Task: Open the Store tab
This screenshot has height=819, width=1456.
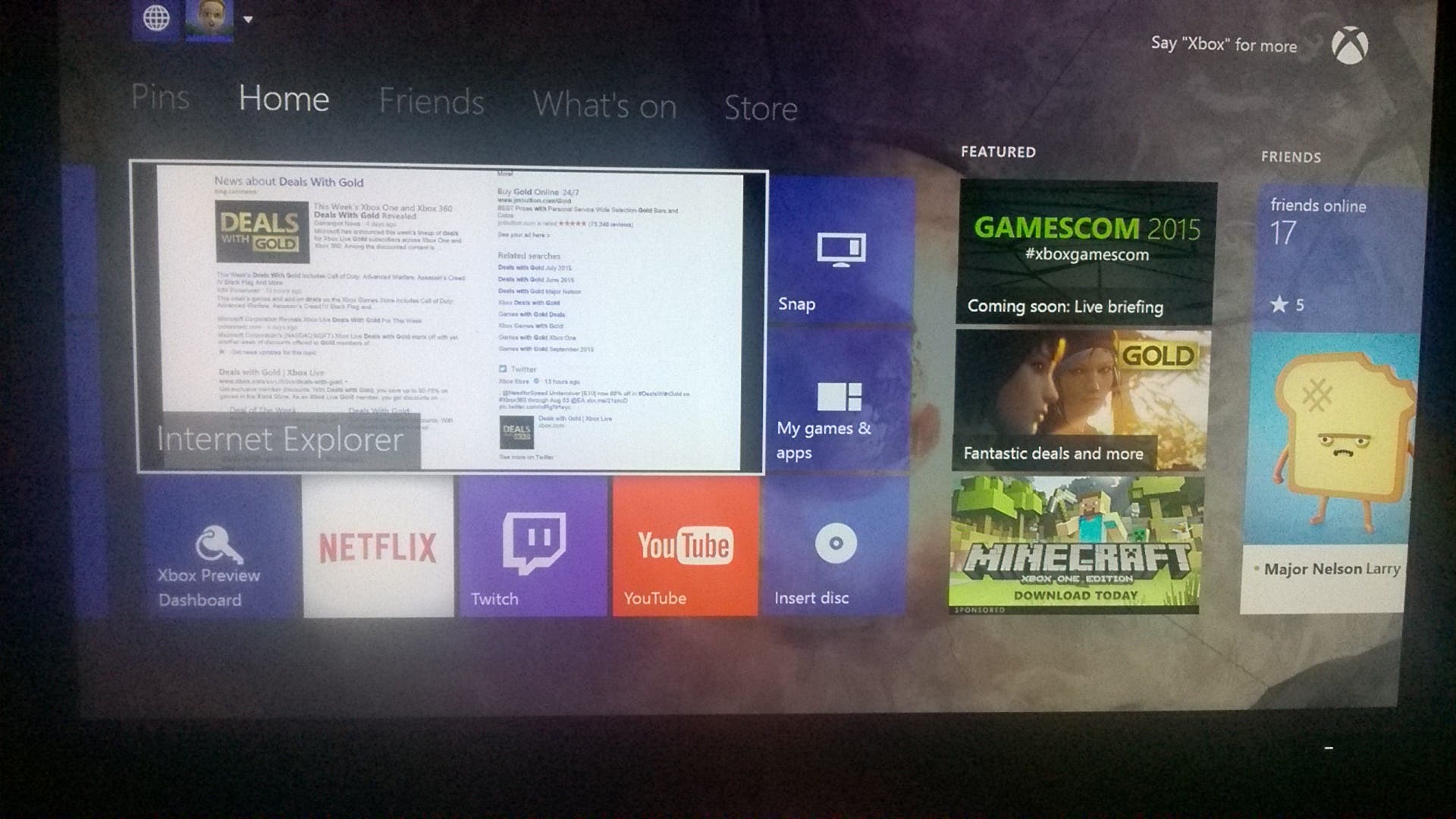Action: [x=761, y=108]
